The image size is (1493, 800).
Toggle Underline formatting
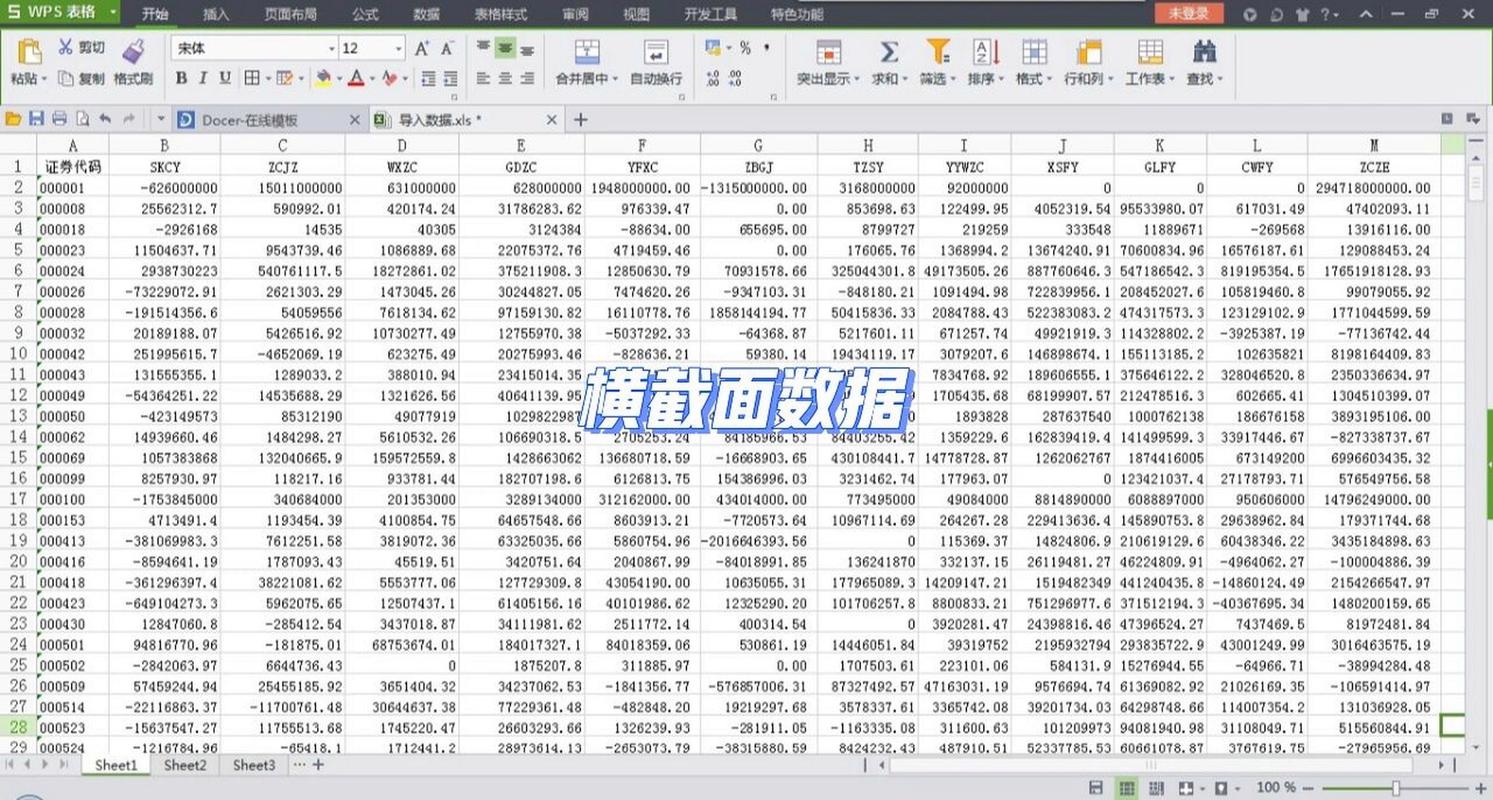point(225,78)
